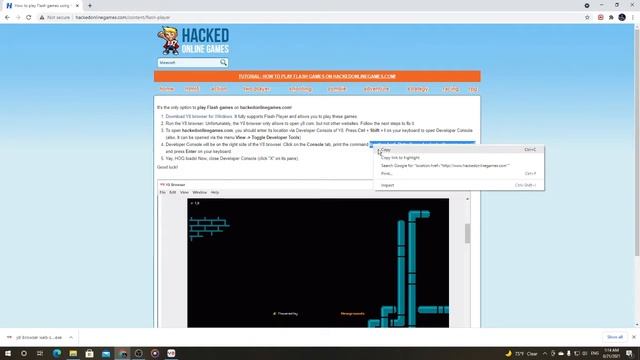
Task: Click the Hacked Online Games logo
Action: coord(193,40)
